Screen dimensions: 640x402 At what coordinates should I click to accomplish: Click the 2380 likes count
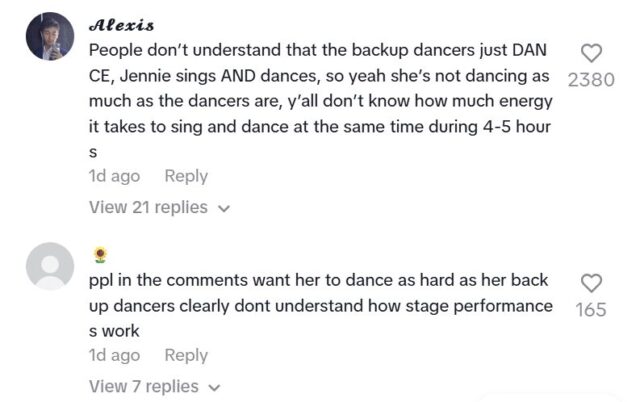pyautogui.click(x=590, y=80)
